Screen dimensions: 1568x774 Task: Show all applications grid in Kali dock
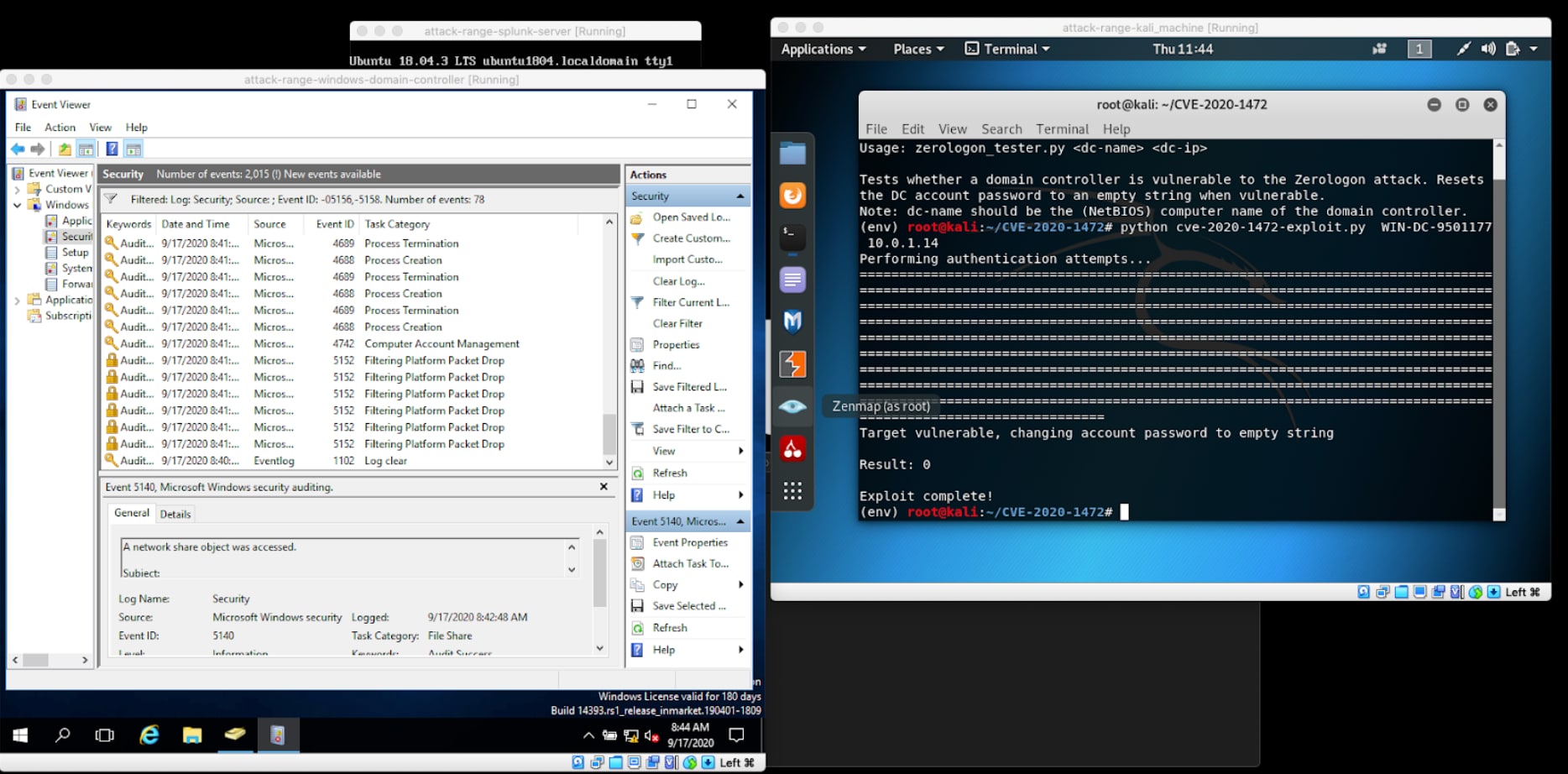792,491
